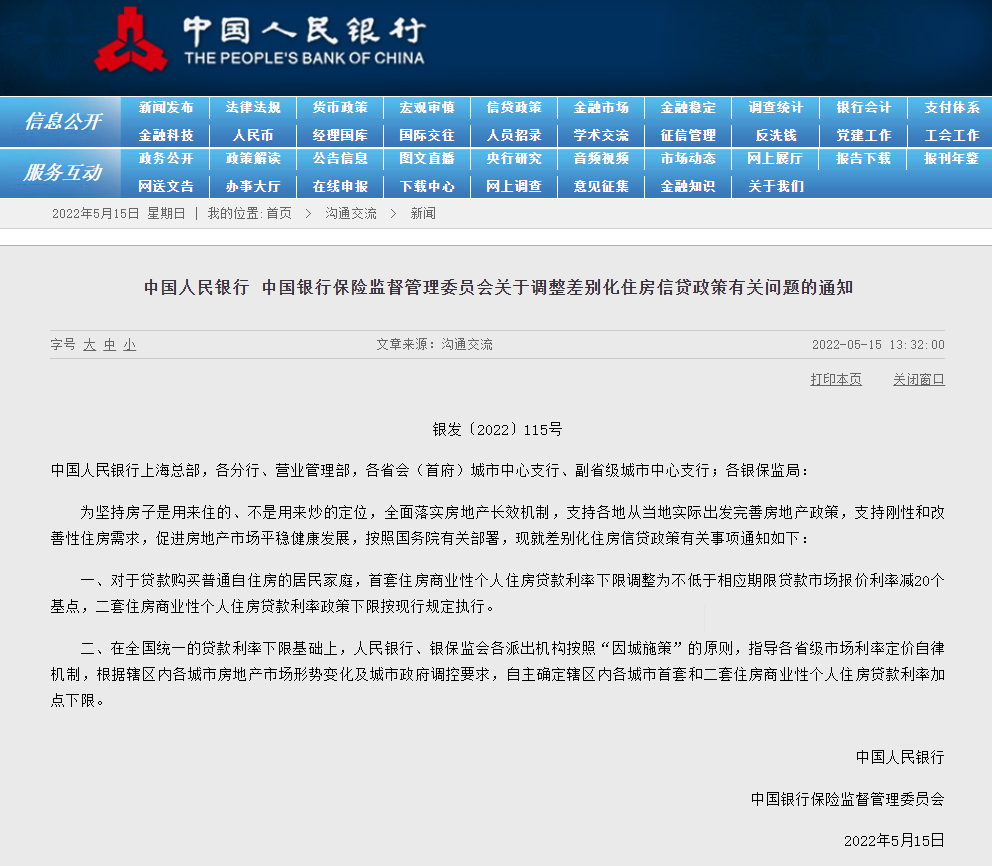Click 打印本页 to print the page

pyautogui.click(x=835, y=379)
